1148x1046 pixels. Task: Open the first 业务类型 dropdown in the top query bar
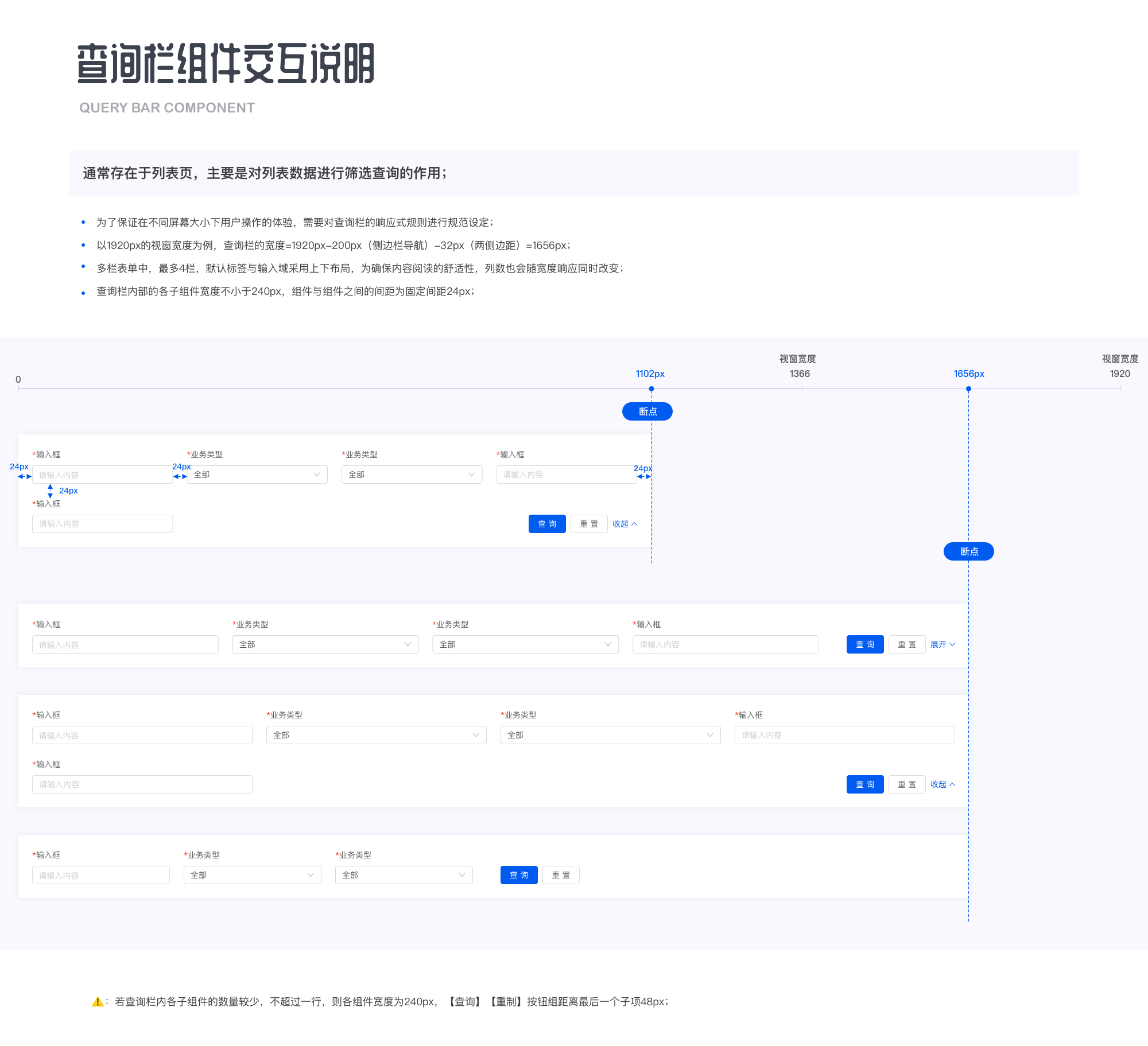[257, 475]
